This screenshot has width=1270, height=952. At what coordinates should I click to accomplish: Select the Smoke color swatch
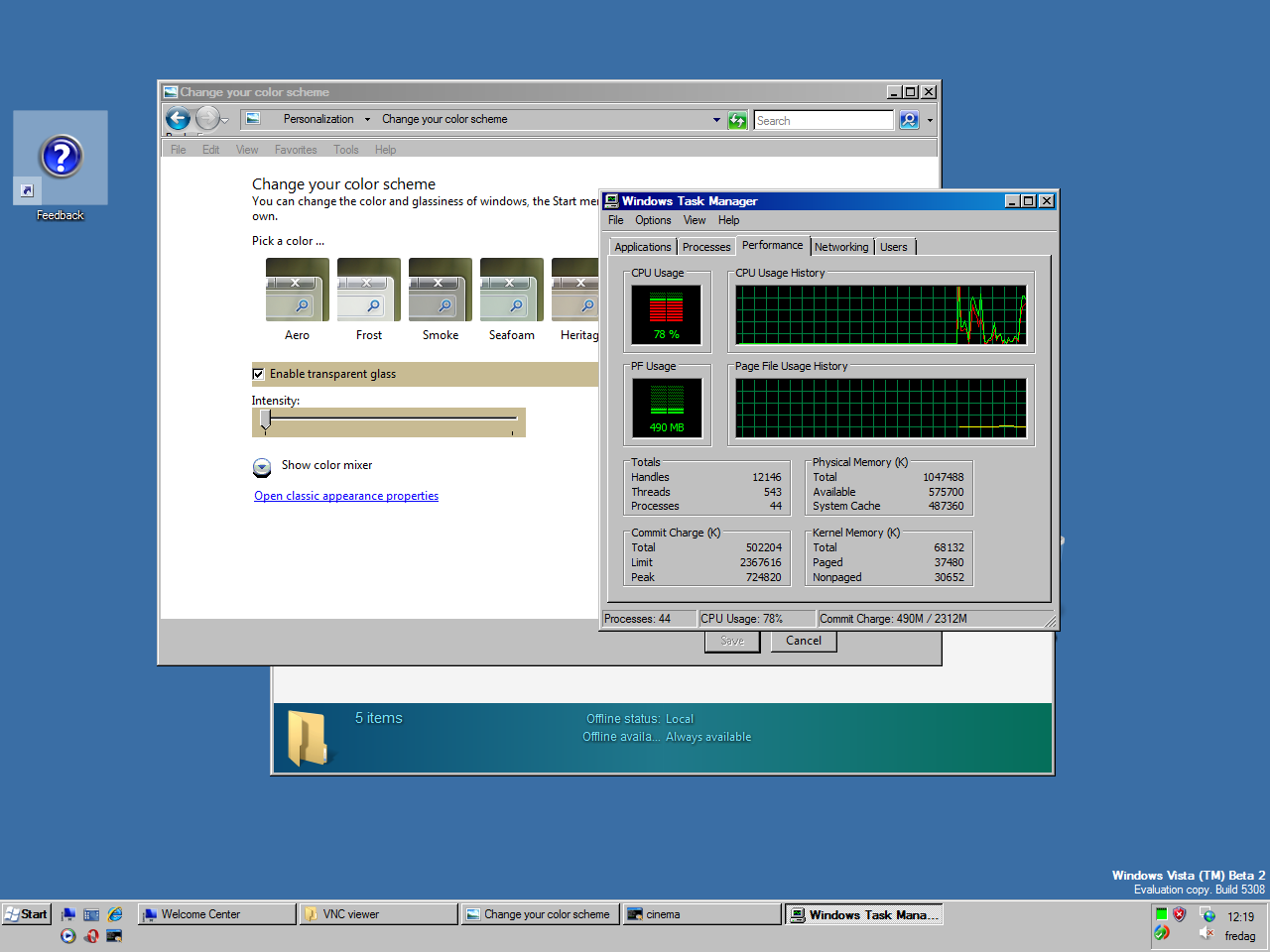[x=441, y=290]
